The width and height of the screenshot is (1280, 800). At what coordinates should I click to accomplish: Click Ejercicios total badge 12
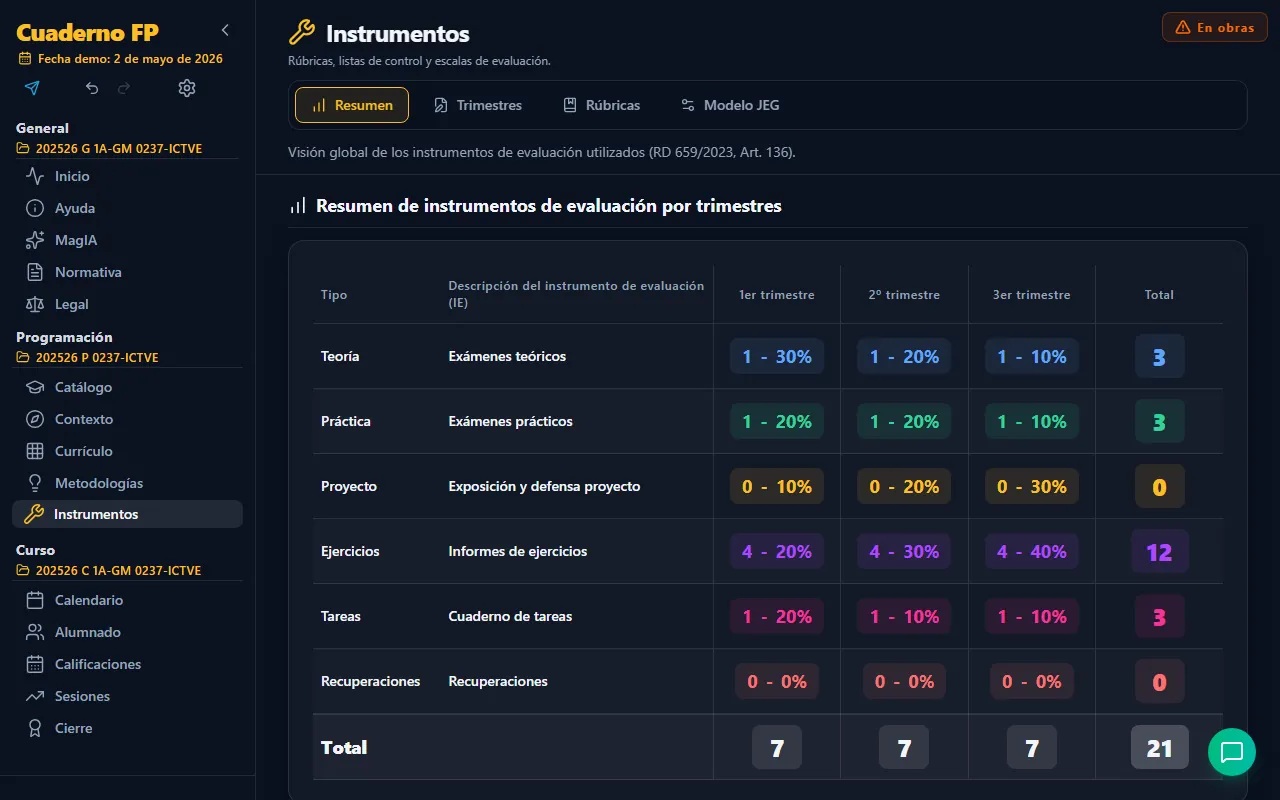coord(1159,551)
